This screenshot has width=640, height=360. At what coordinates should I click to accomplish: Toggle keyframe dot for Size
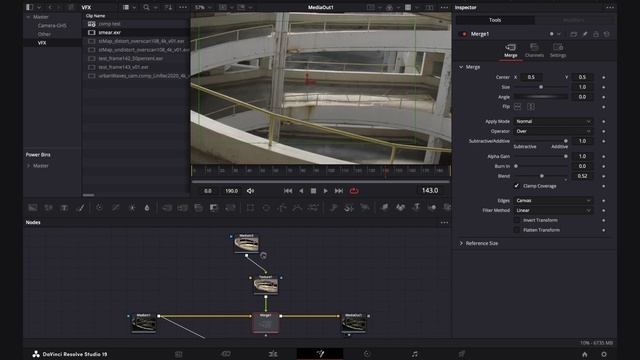point(604,87)
